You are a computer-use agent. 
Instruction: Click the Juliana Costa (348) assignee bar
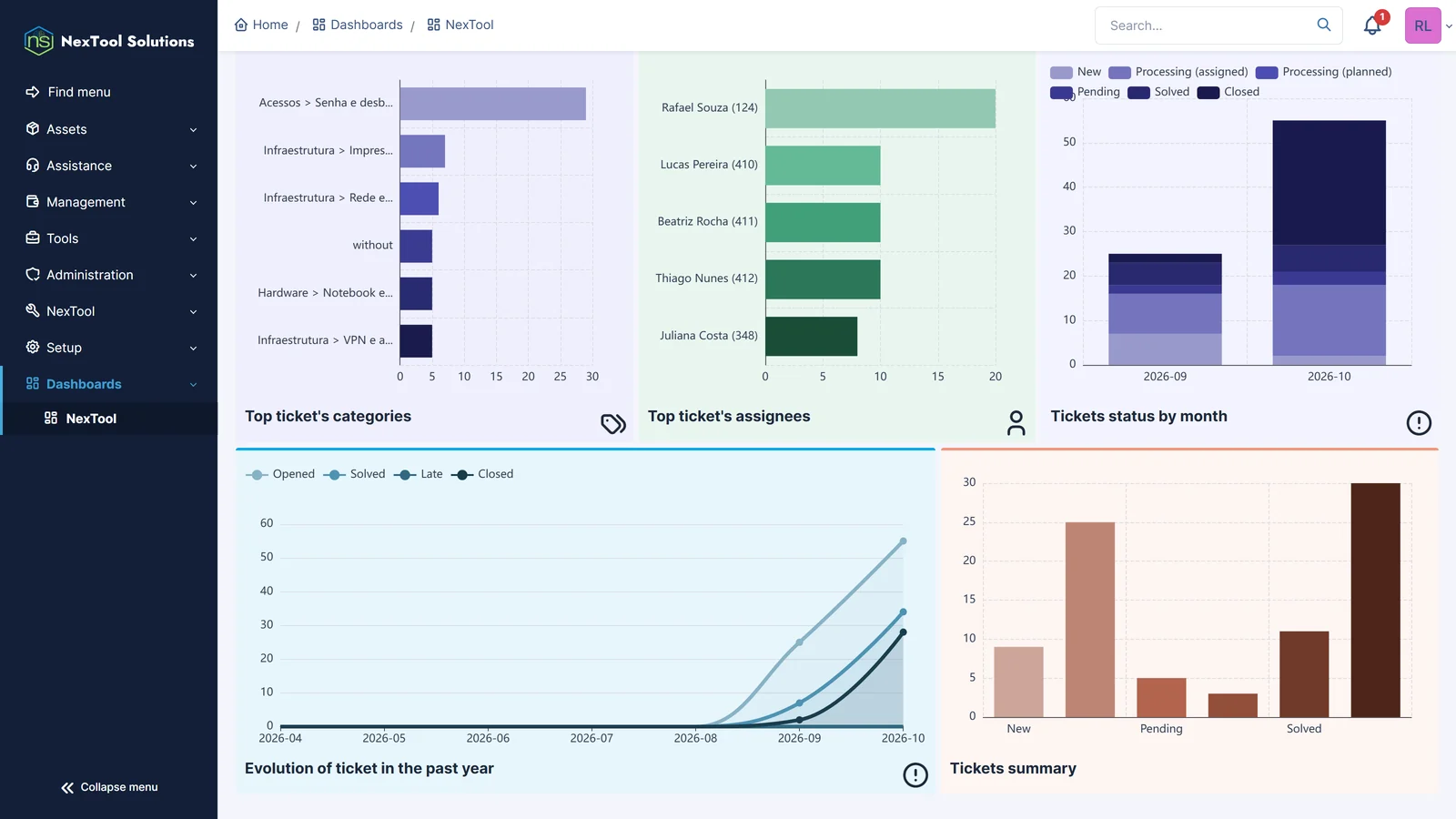[x=811, y=337]
